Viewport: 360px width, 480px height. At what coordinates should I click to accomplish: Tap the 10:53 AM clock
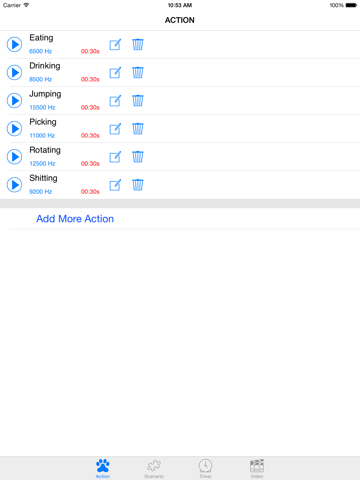(180, 5)
